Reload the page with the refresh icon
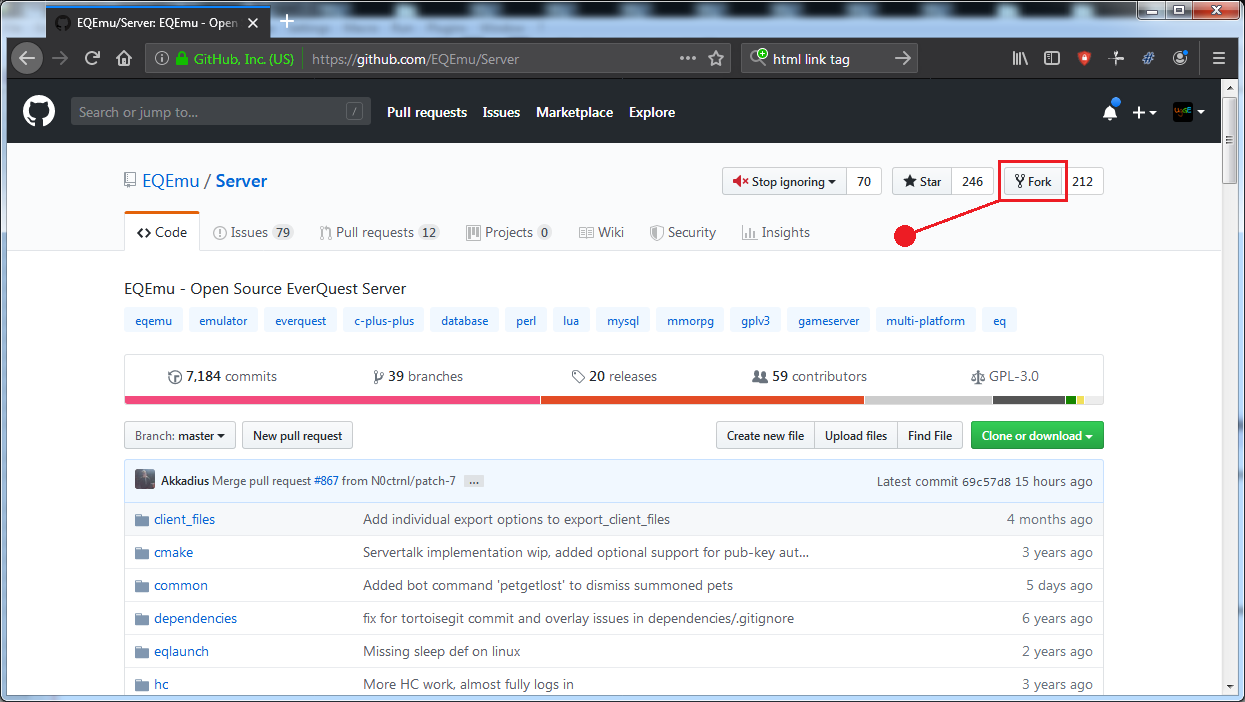The width and height of the screenshot is (1245, 702). 92,59
